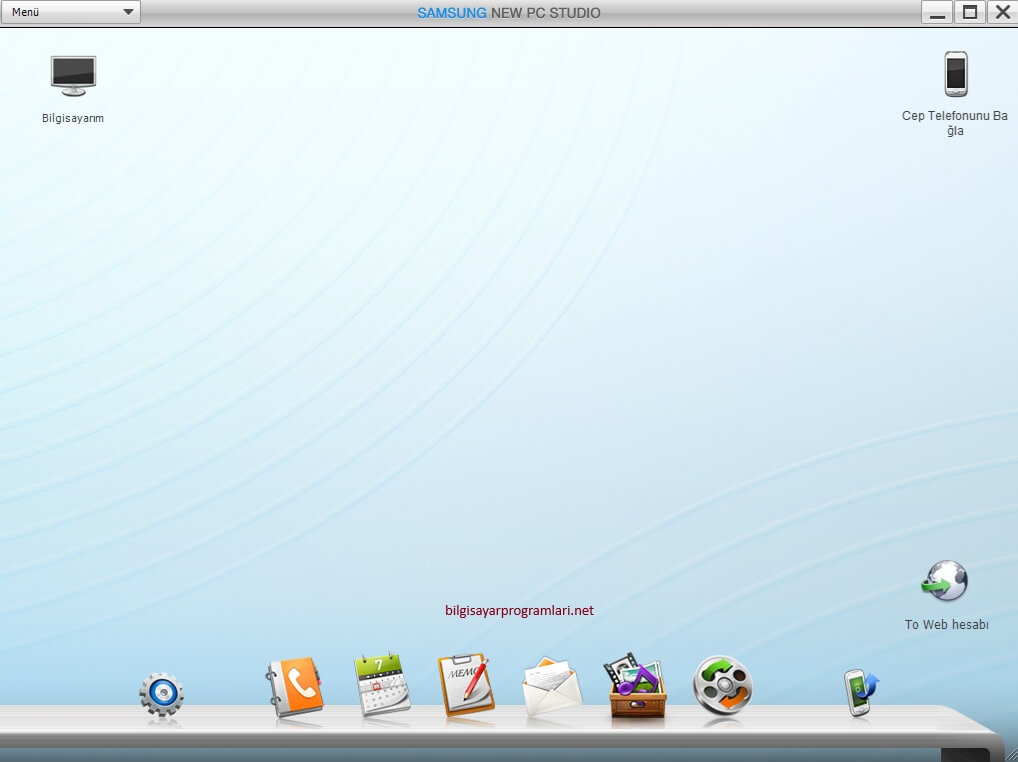Open the Memo clipboard icon
1018x762 pixels.
(x=466, y=685)
